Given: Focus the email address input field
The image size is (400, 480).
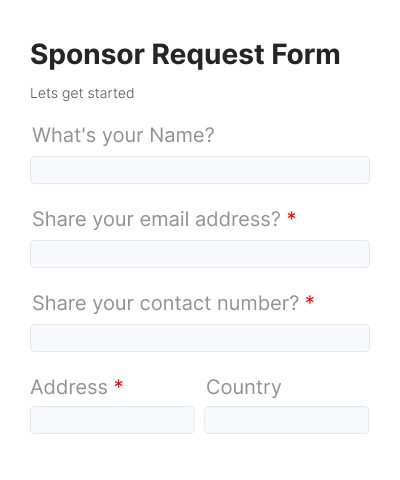Looking at the screenshot, I should click(200, 254).
